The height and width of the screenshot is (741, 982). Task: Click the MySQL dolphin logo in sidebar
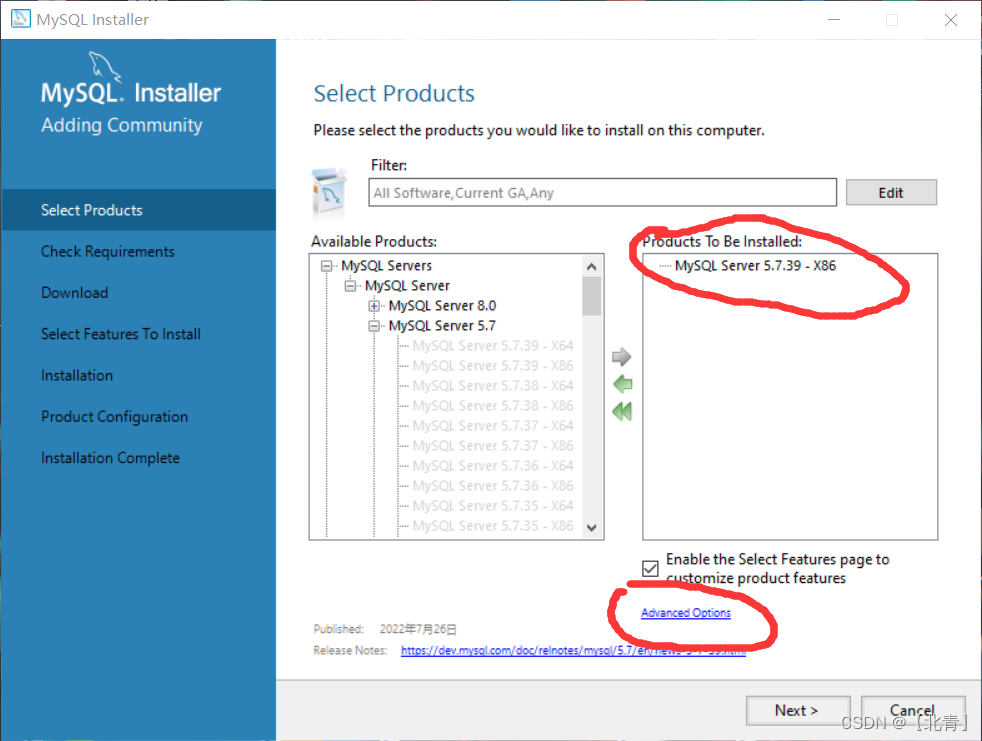tap(105, 66)
